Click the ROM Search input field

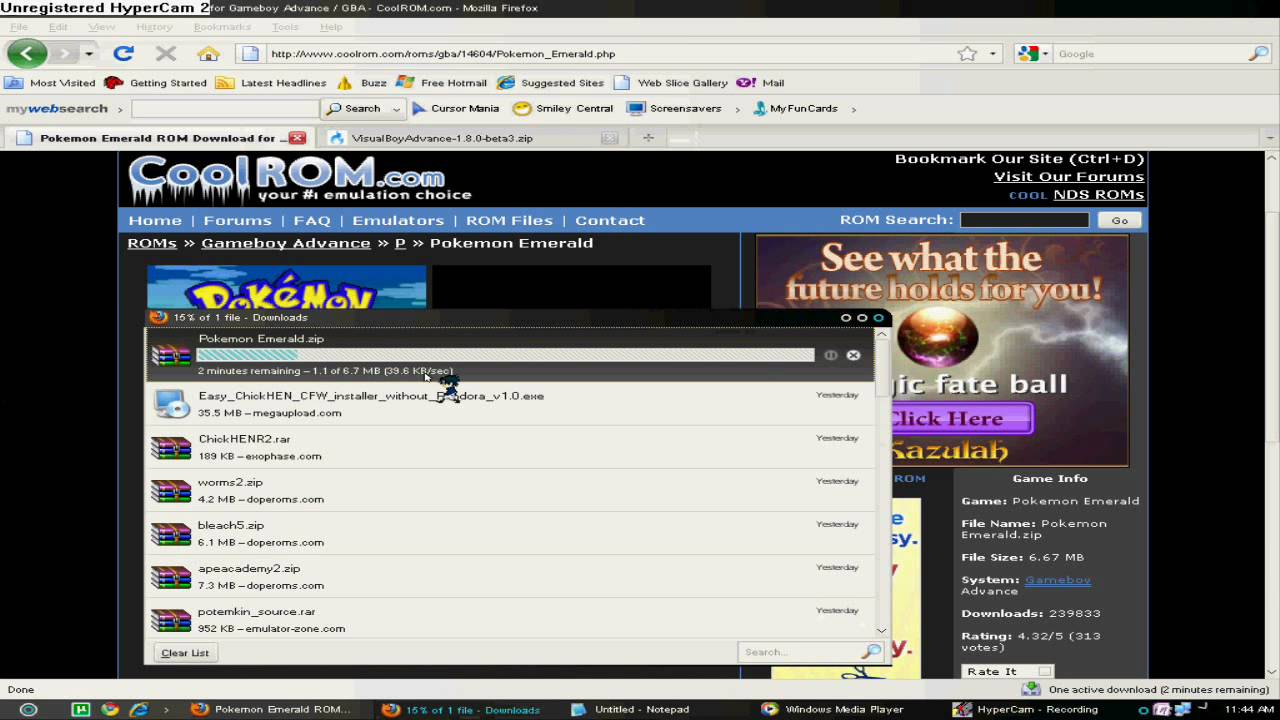1024,220
